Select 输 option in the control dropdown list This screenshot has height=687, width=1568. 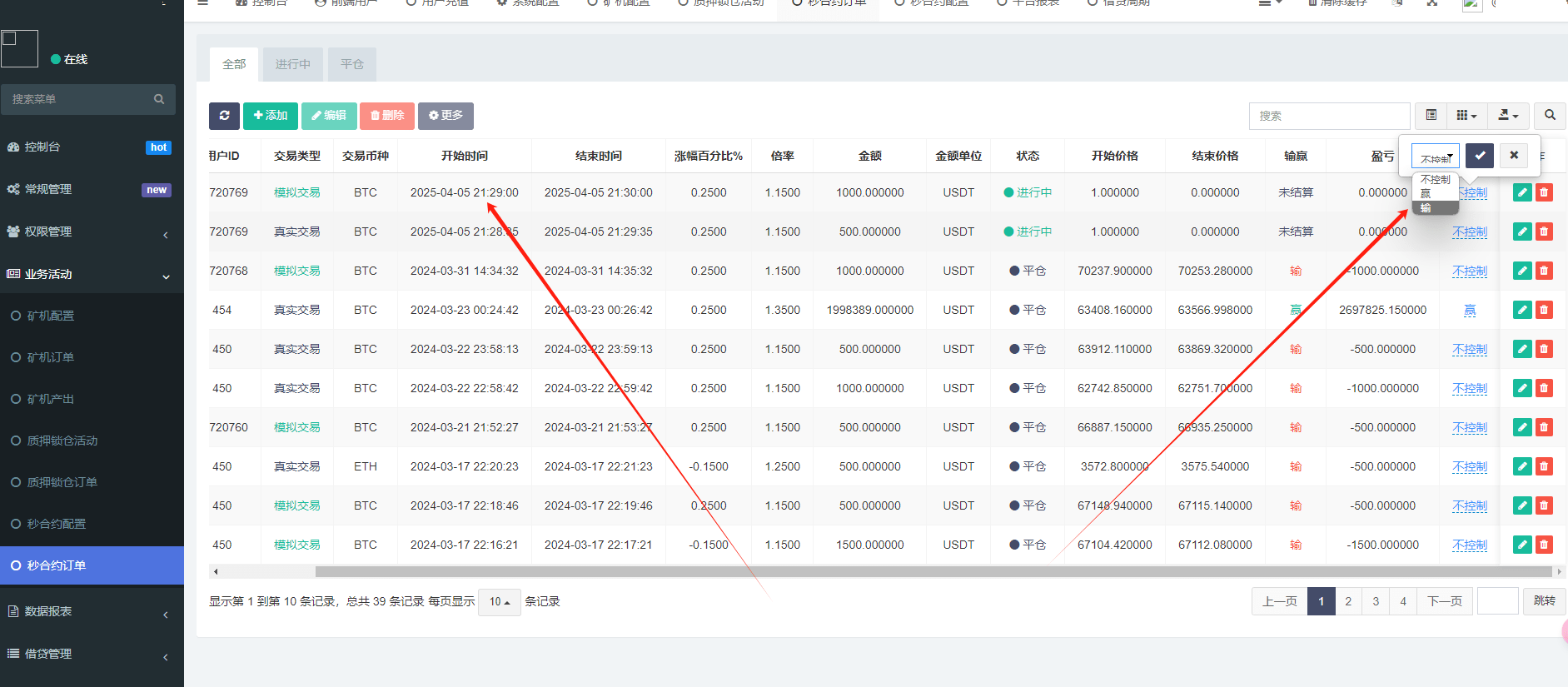pos(1426,207)
